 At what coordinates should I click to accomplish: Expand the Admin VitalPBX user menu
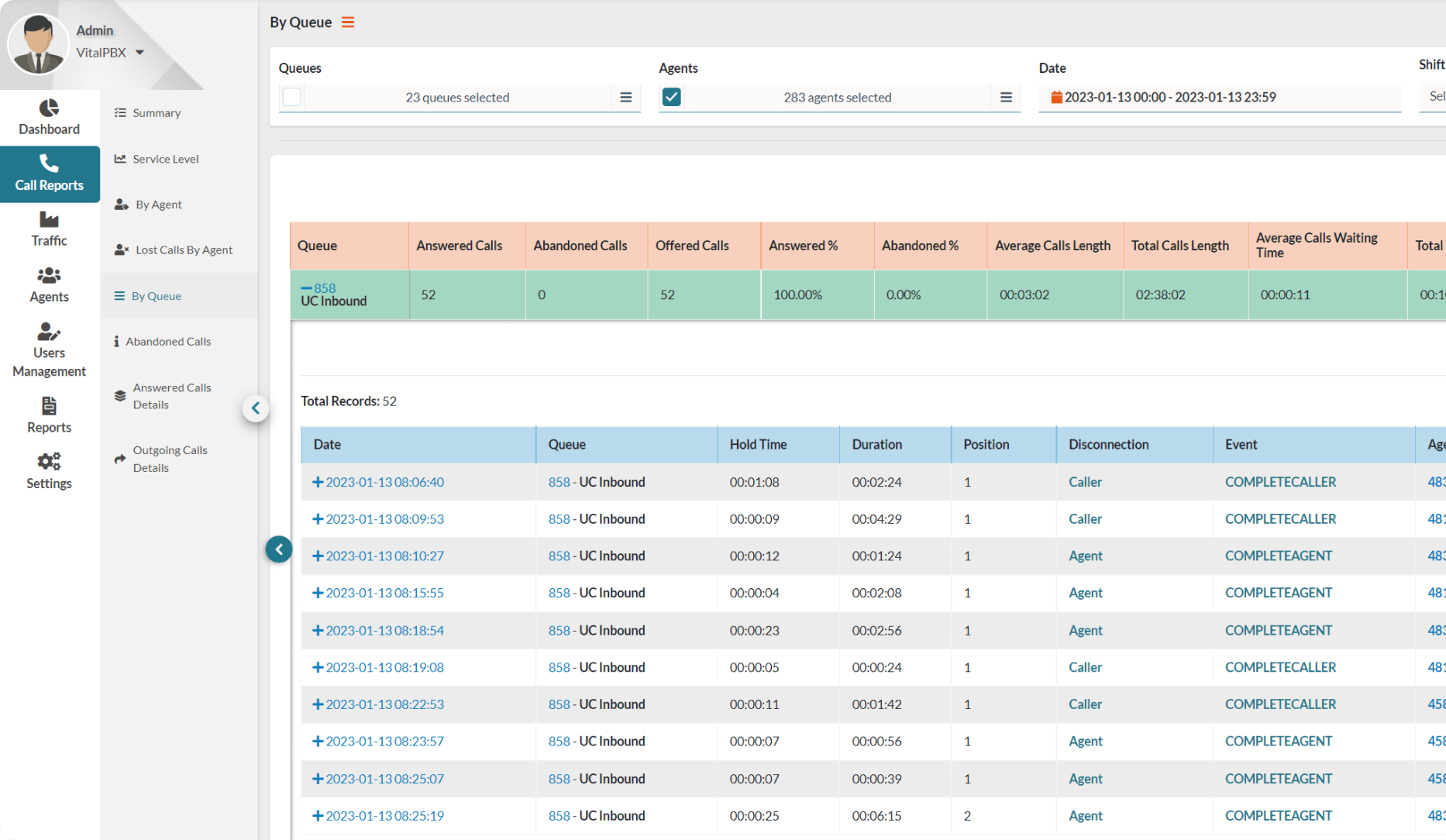pyautogui.click(x=139, y=53)
